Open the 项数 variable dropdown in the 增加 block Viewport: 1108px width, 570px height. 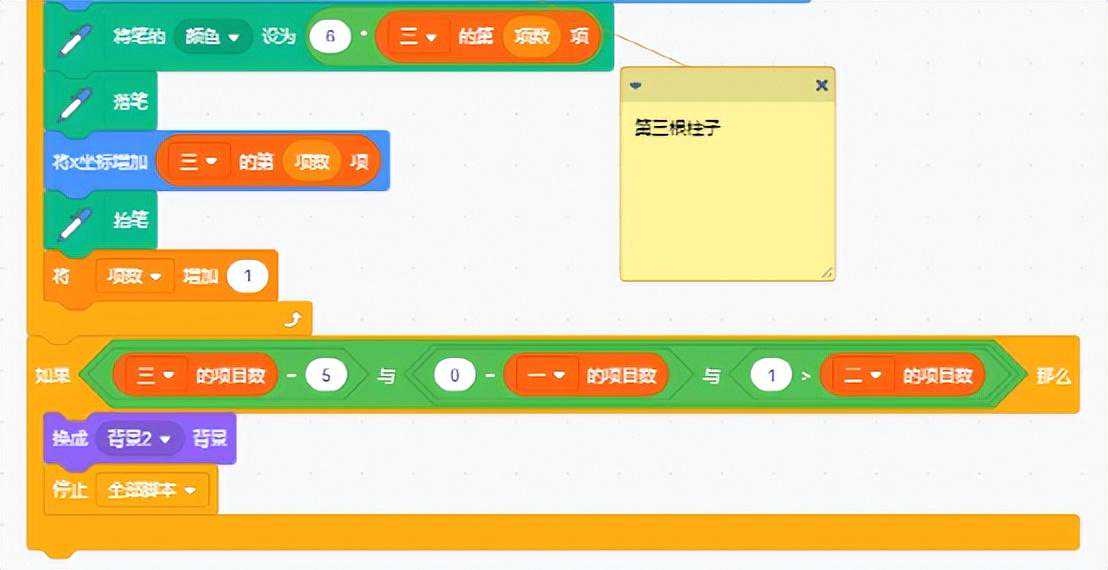pyautogui.click(x=134, y=277)
